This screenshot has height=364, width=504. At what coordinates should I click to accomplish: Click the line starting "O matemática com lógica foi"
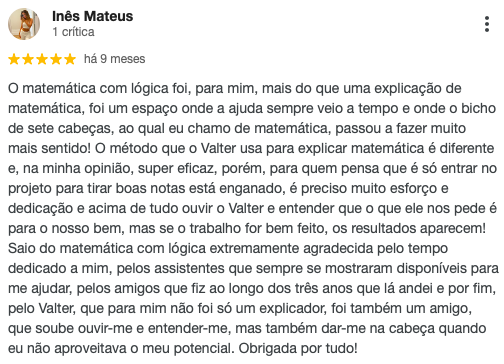tap(235, 89)
